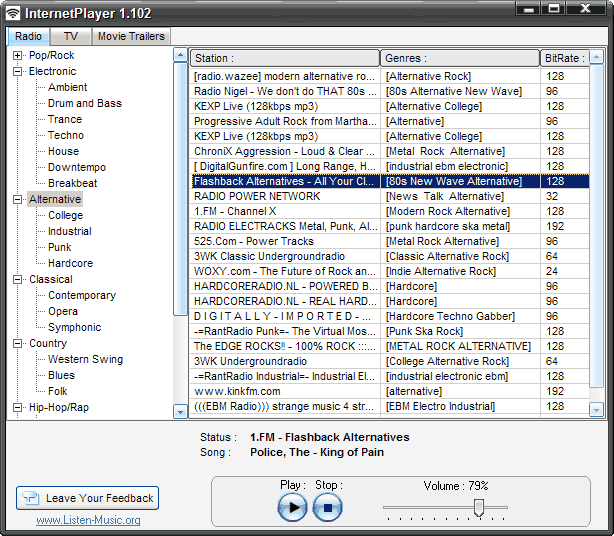
Task: Select WOXY.com Future of Rock station
Action: tap(390, 271)
